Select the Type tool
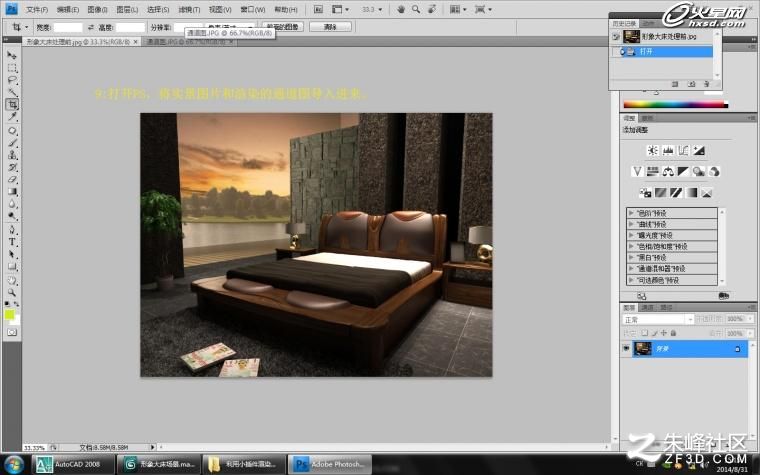This screenshot has width=760, height=475. click(12, 242)
